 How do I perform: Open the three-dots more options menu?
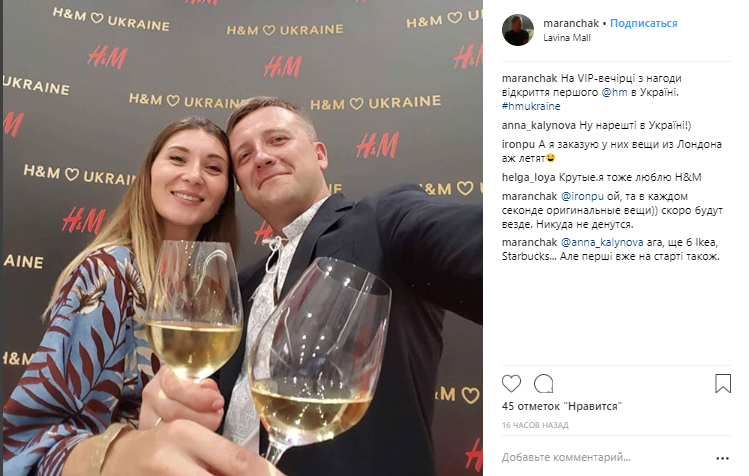click(723, 458)
